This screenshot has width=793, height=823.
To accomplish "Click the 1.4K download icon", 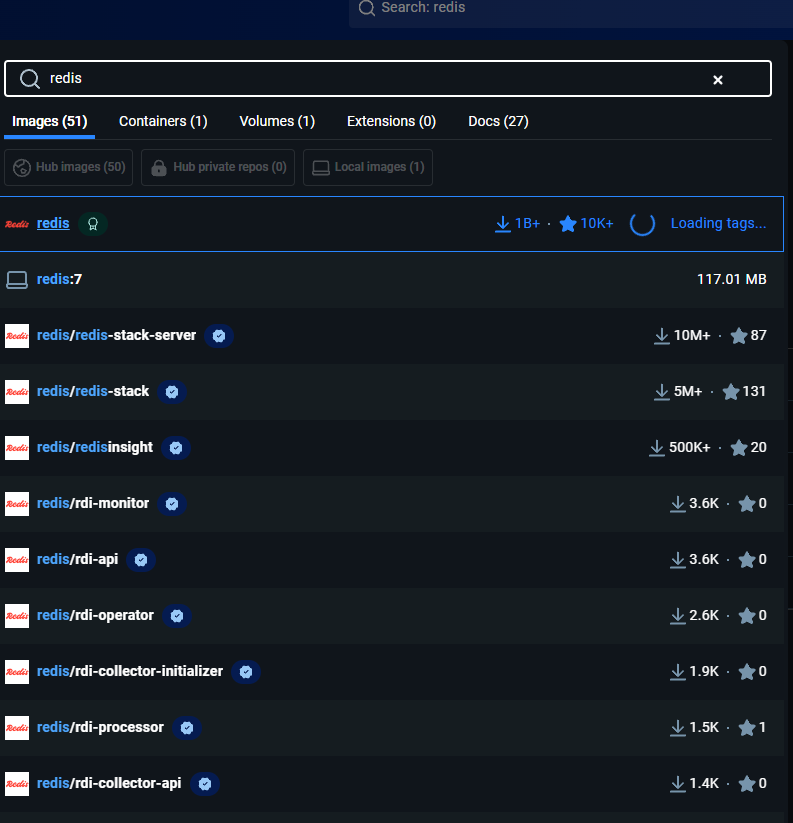I will [678, 784].
